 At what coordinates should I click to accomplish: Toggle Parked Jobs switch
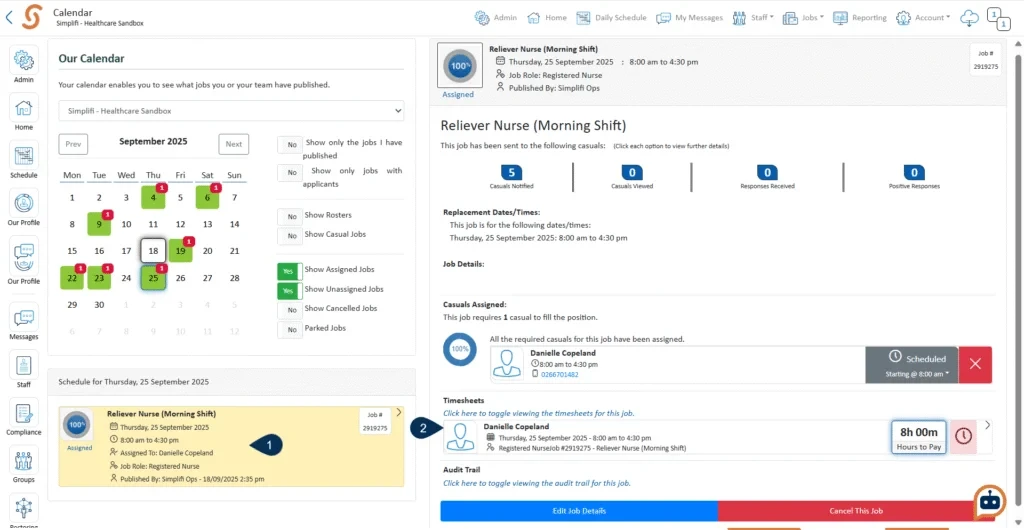pyautogui.click(x=290, y=330)
